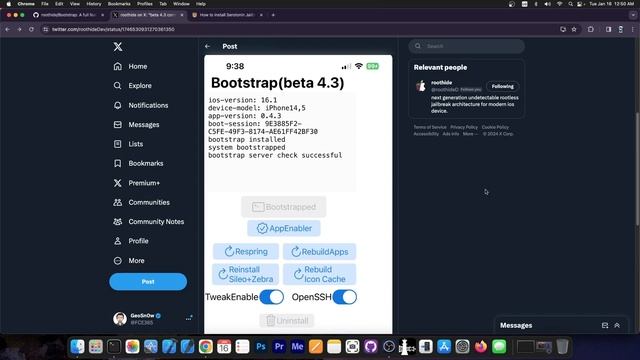The image size is (640, 360).
Task: Click new message icon in Messages drawer
Action: (x=605, y=325)
